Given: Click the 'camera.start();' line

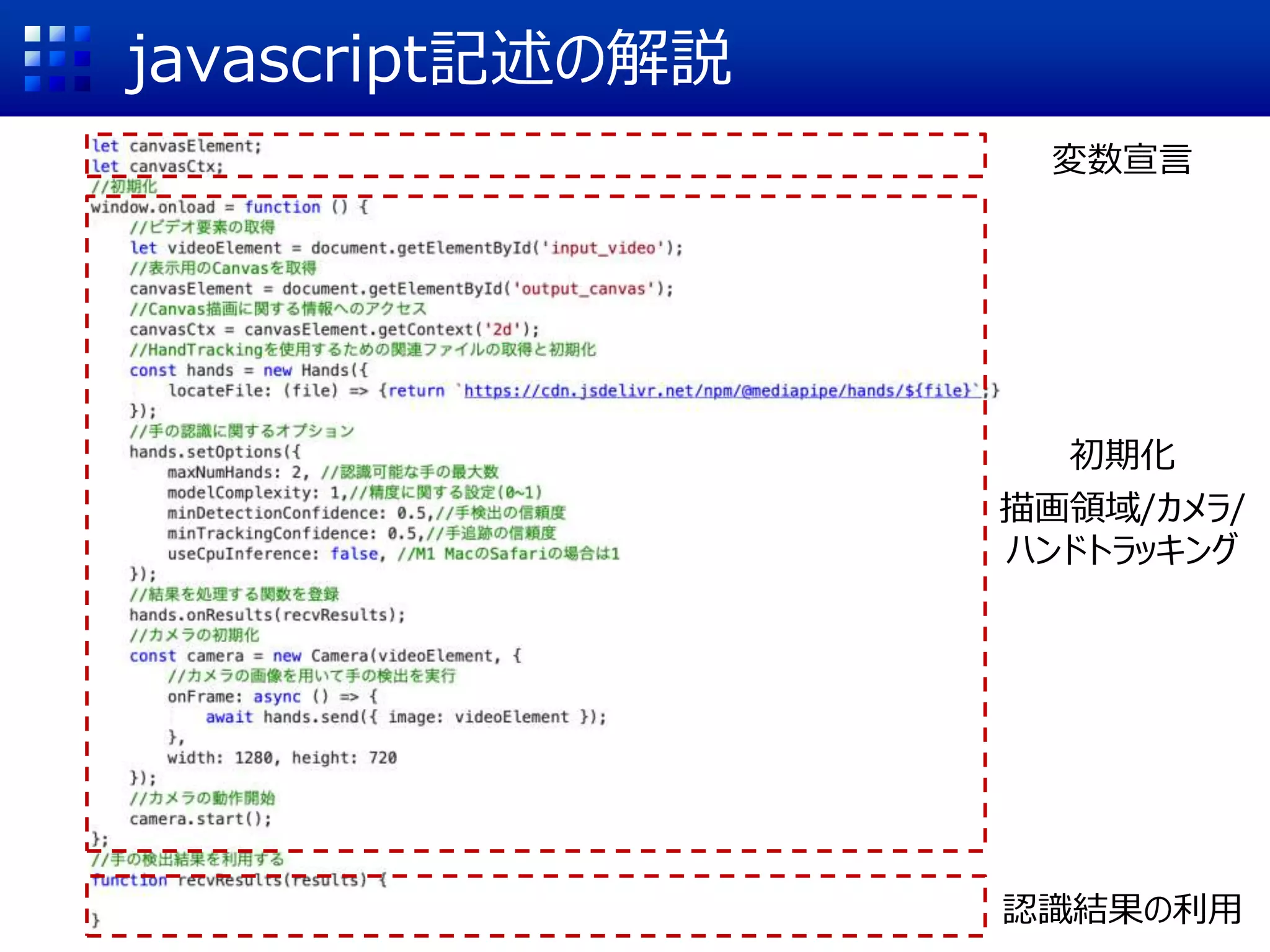Looking at the screenshot, I should click(x=200, y=819).
